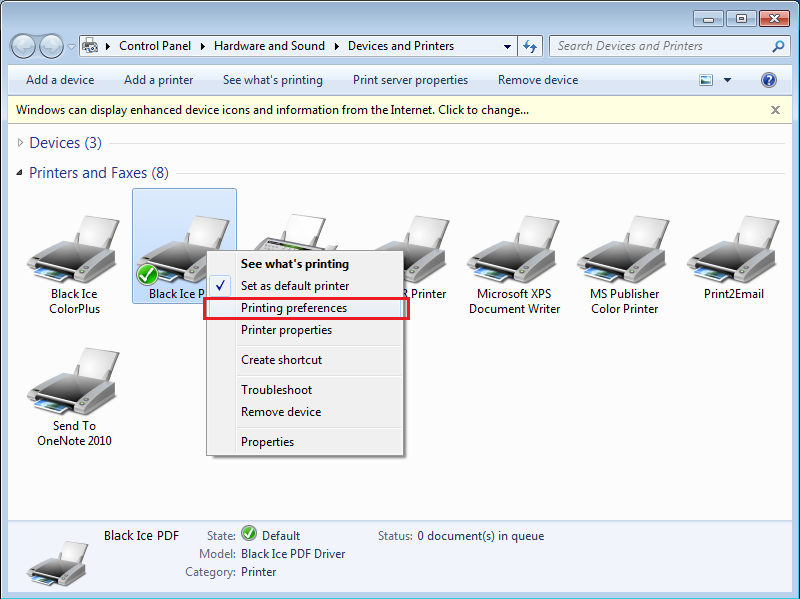The image size is (800, 599).
Task: Click the Black Ice PDF details pane thumbnail
Action: click(58, 563)
